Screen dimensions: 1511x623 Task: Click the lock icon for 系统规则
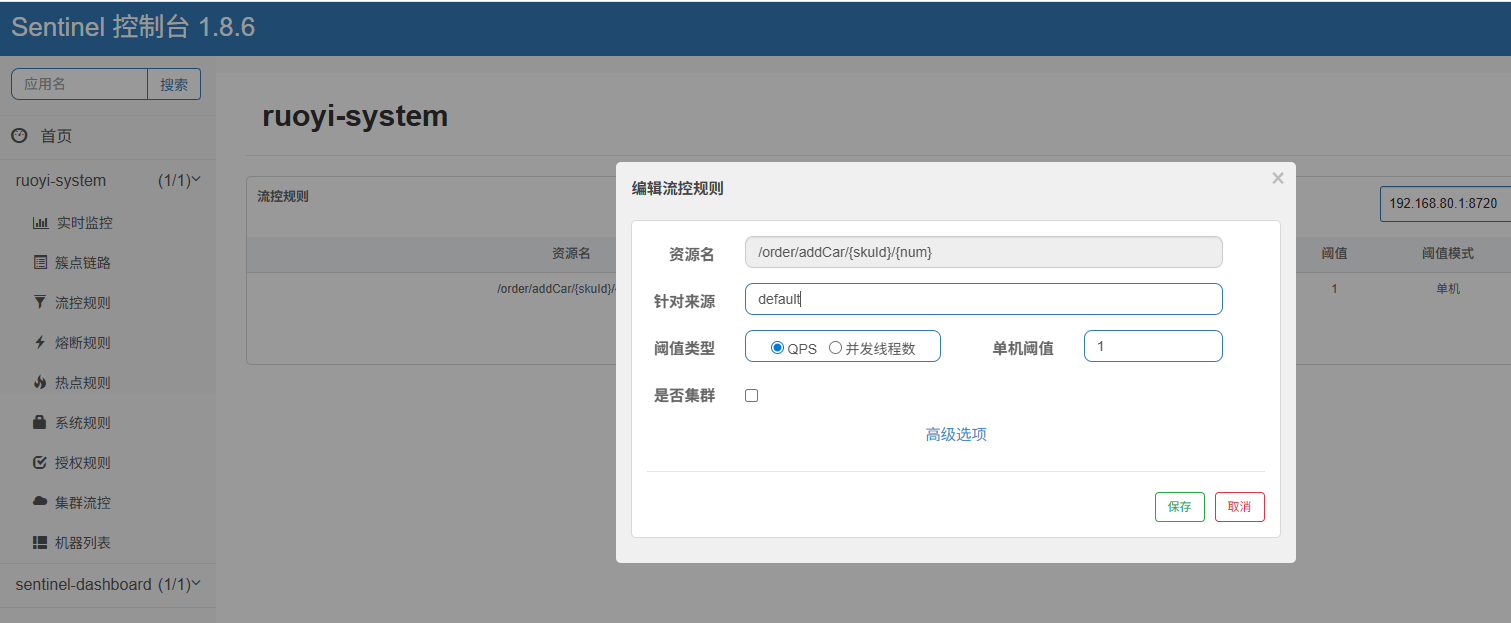[x=40, y=423]
